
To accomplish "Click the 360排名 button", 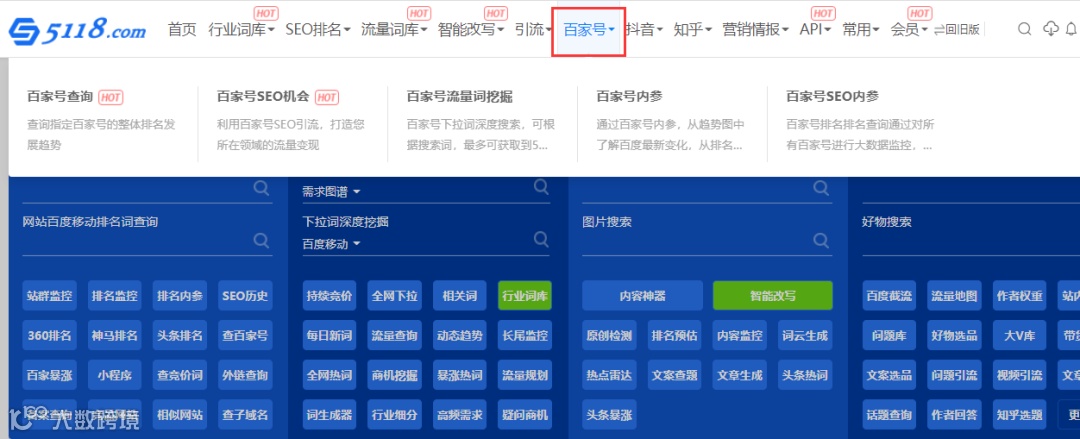I will 49,336.
